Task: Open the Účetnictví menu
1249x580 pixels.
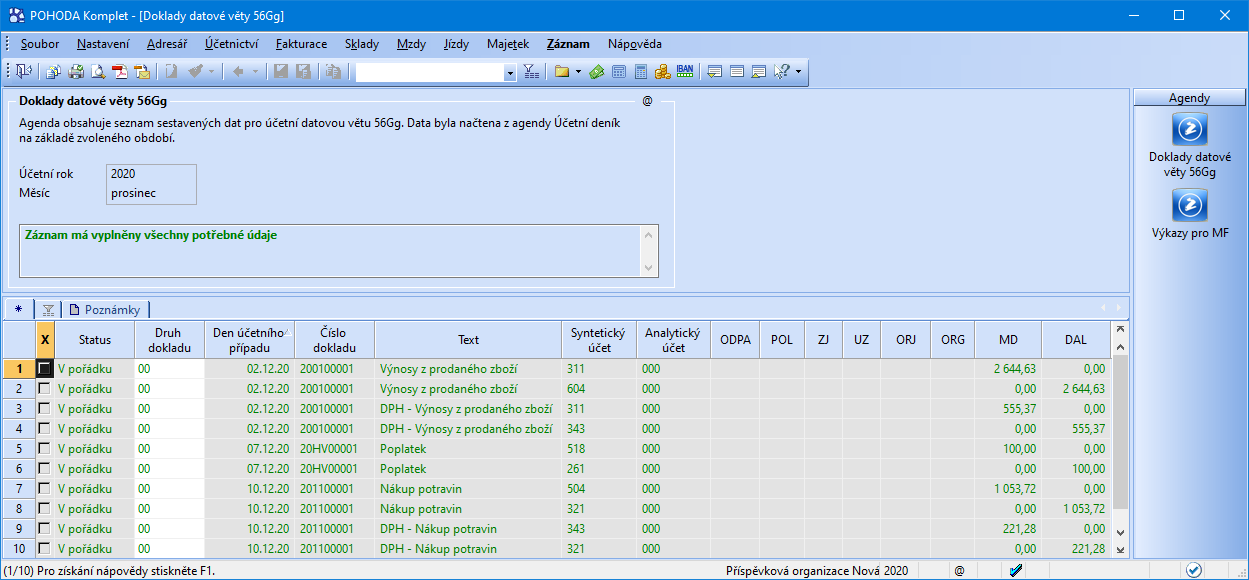Action: (232, 44)
